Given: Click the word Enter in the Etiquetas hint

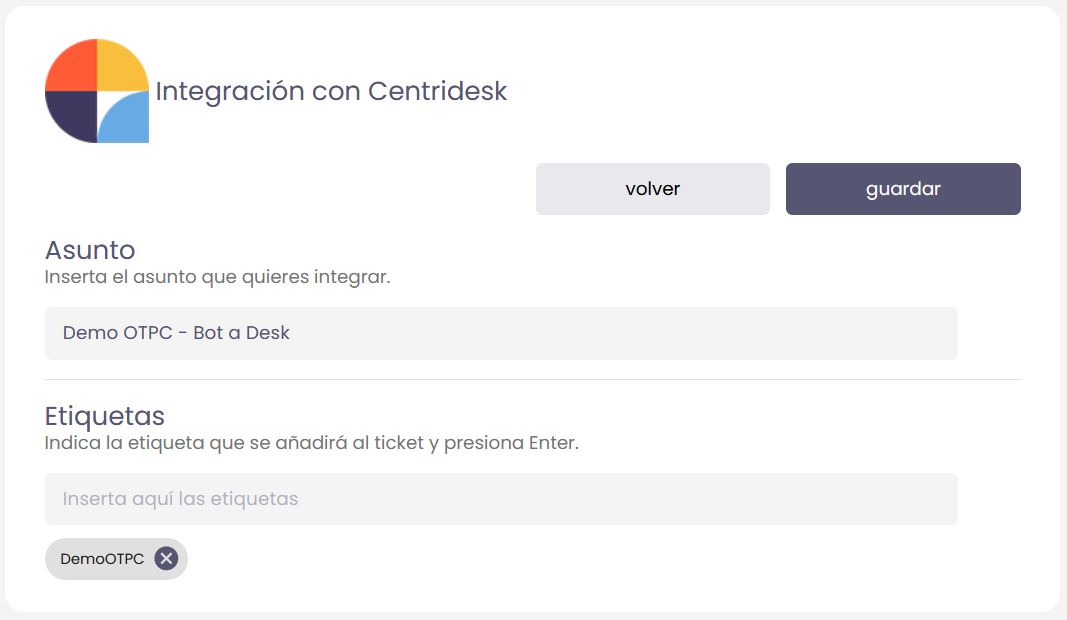Looking at the screenshot, I should pos(552,442).
